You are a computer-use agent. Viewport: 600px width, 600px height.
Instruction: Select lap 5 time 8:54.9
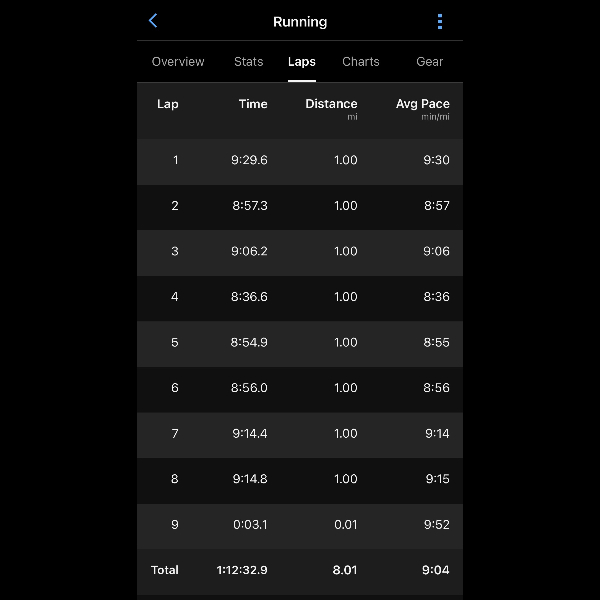point(249,342)
